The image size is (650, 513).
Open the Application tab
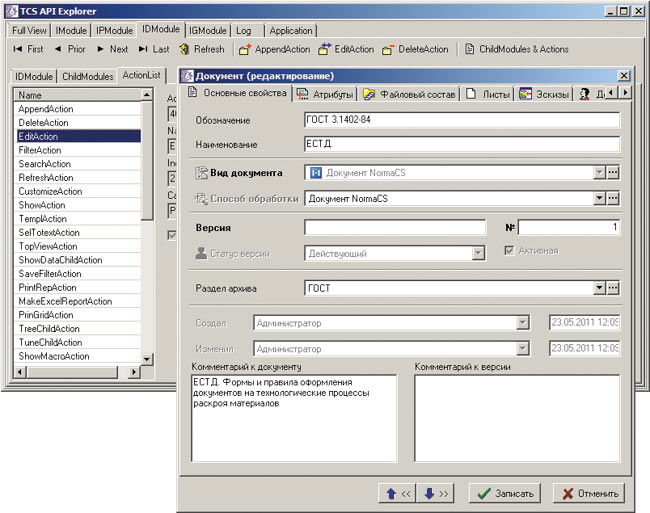[291, 31]
